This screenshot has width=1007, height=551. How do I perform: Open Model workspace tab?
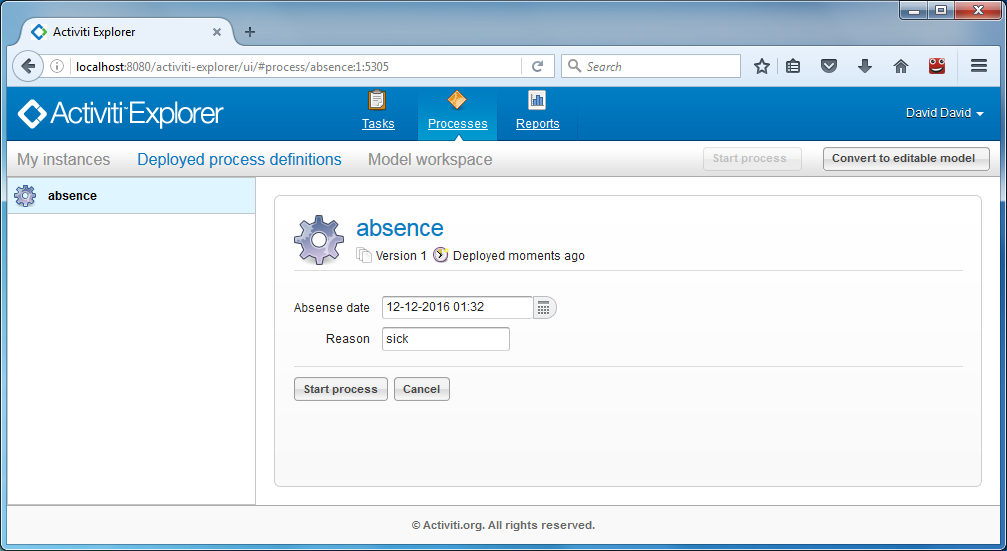430,159
